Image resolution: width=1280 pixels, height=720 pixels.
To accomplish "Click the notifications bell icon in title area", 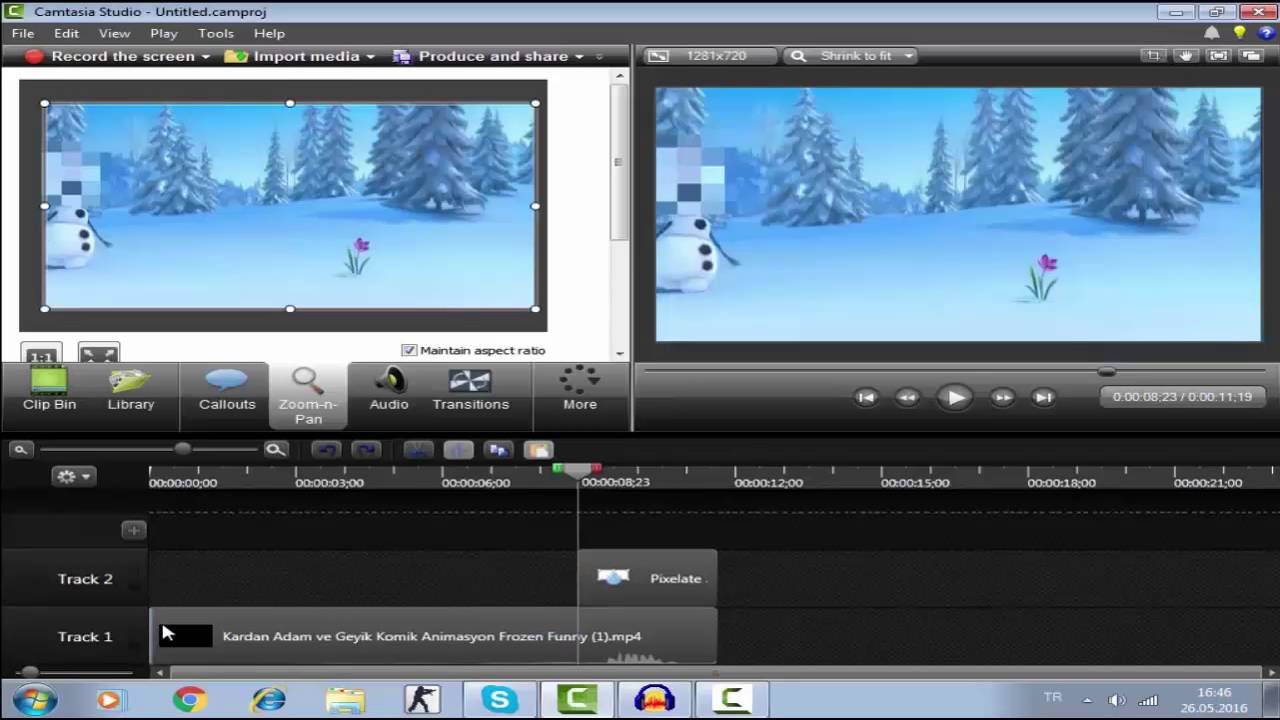I will click(1212, 33).
